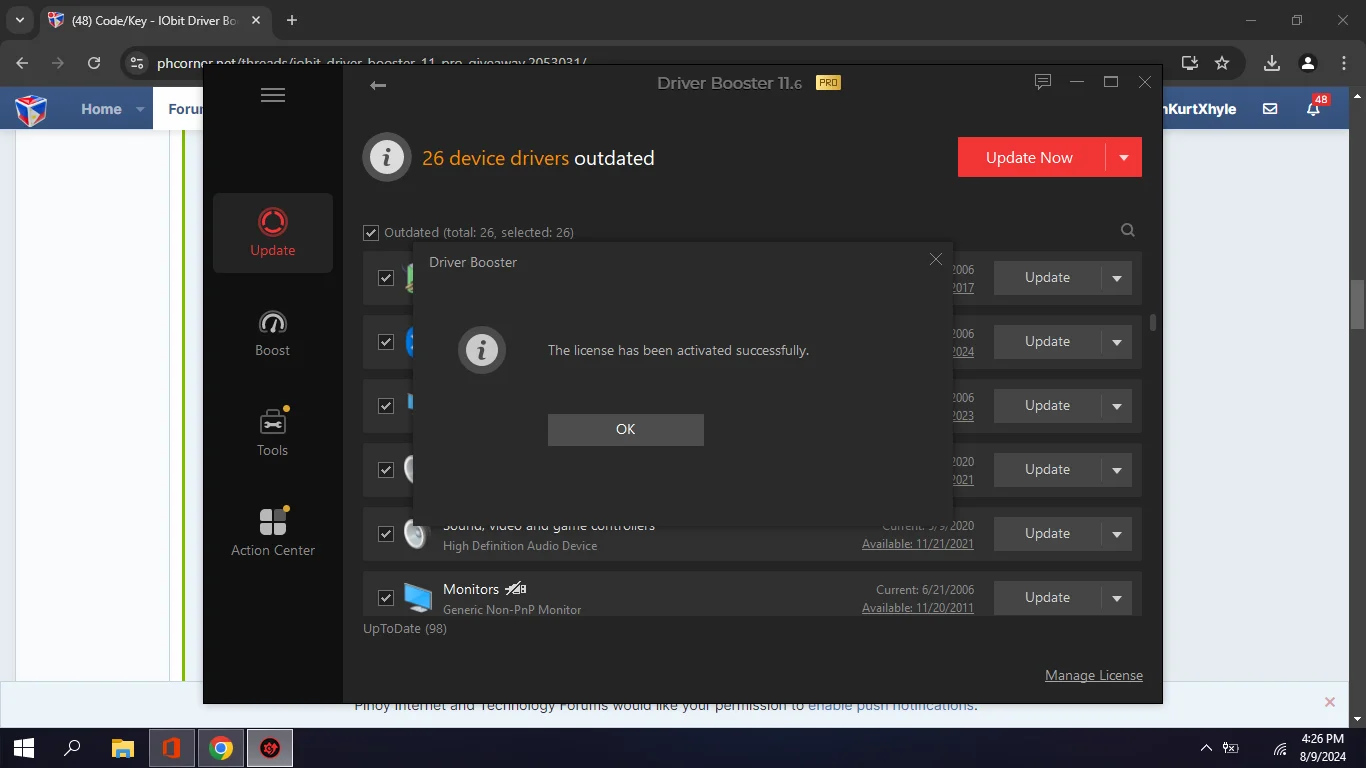
Task: Expand Update dropdown for the 2024 driver row
Action: (x=1117, y=342)
